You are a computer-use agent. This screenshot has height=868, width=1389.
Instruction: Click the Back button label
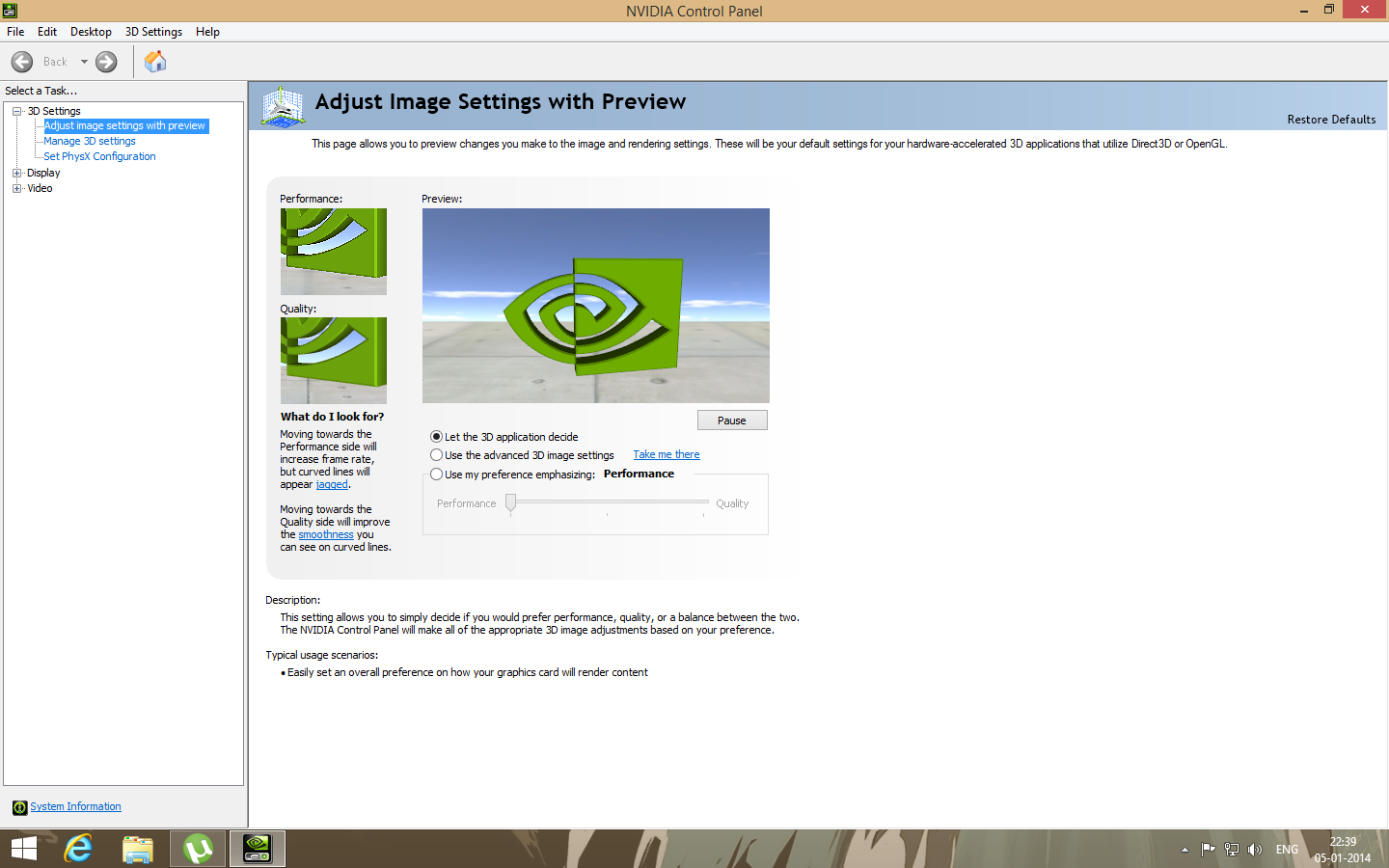click(x=55, y=62)
